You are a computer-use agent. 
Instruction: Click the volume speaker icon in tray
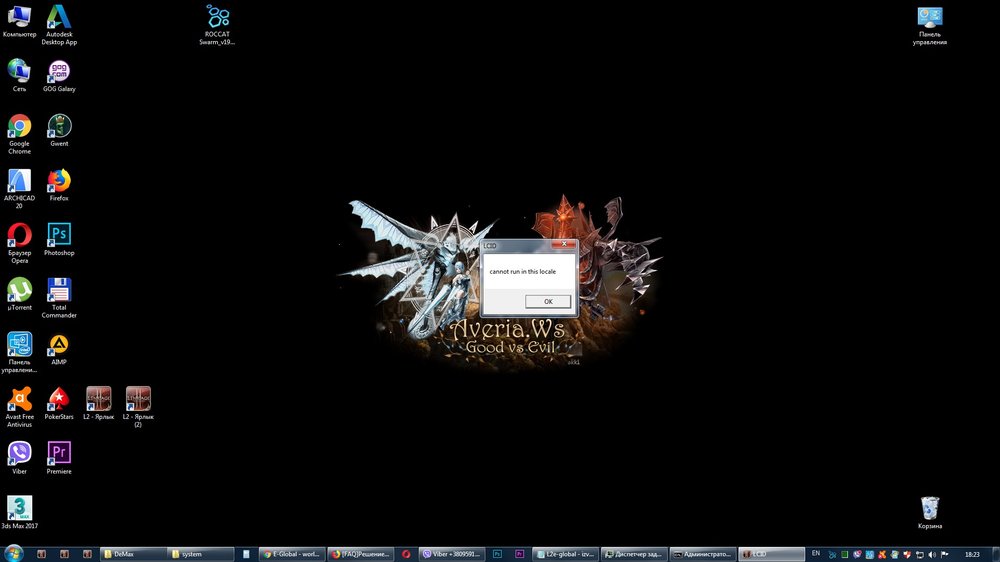pos(931,553)
